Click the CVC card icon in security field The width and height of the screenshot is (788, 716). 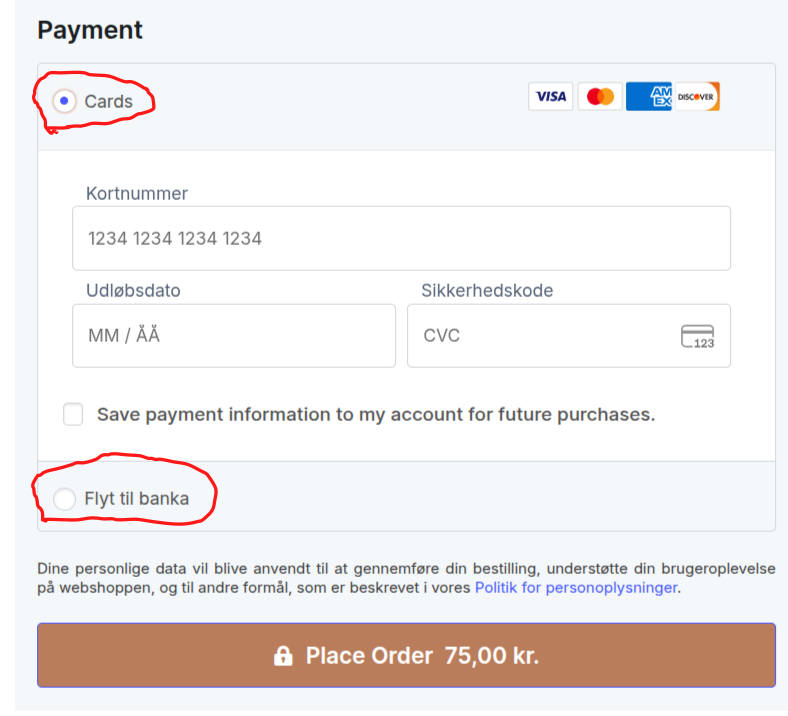click(697, 336)
